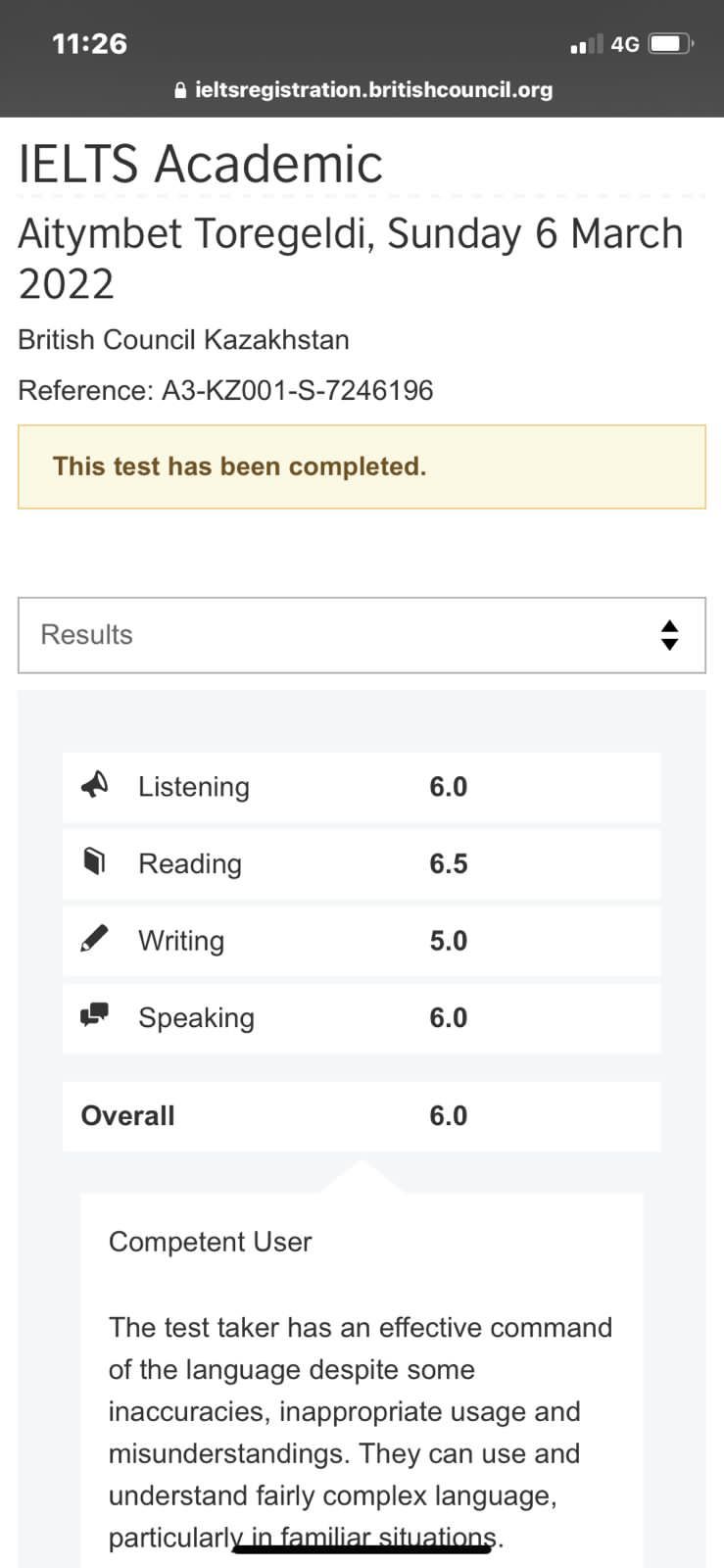This screenshot has width=724, height=1568.
Task: Select the Writing 5.0 score row
Action: [x=362, y=941]
